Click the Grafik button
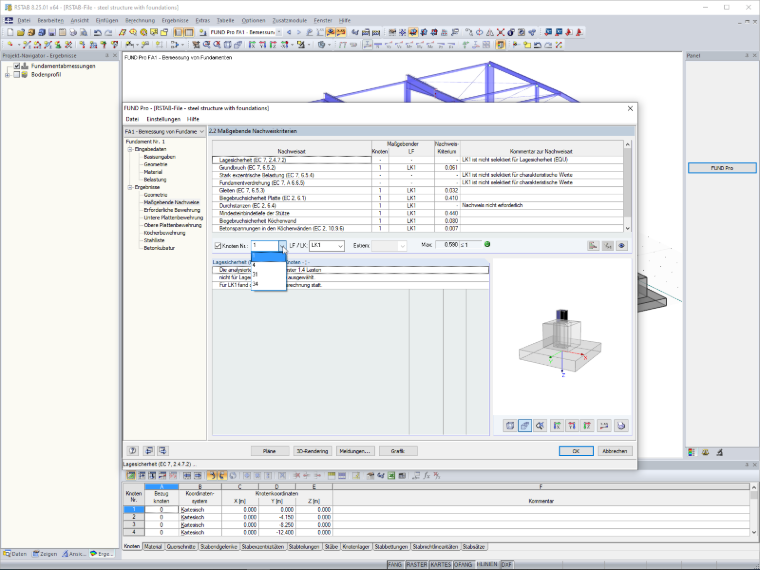 397,451
